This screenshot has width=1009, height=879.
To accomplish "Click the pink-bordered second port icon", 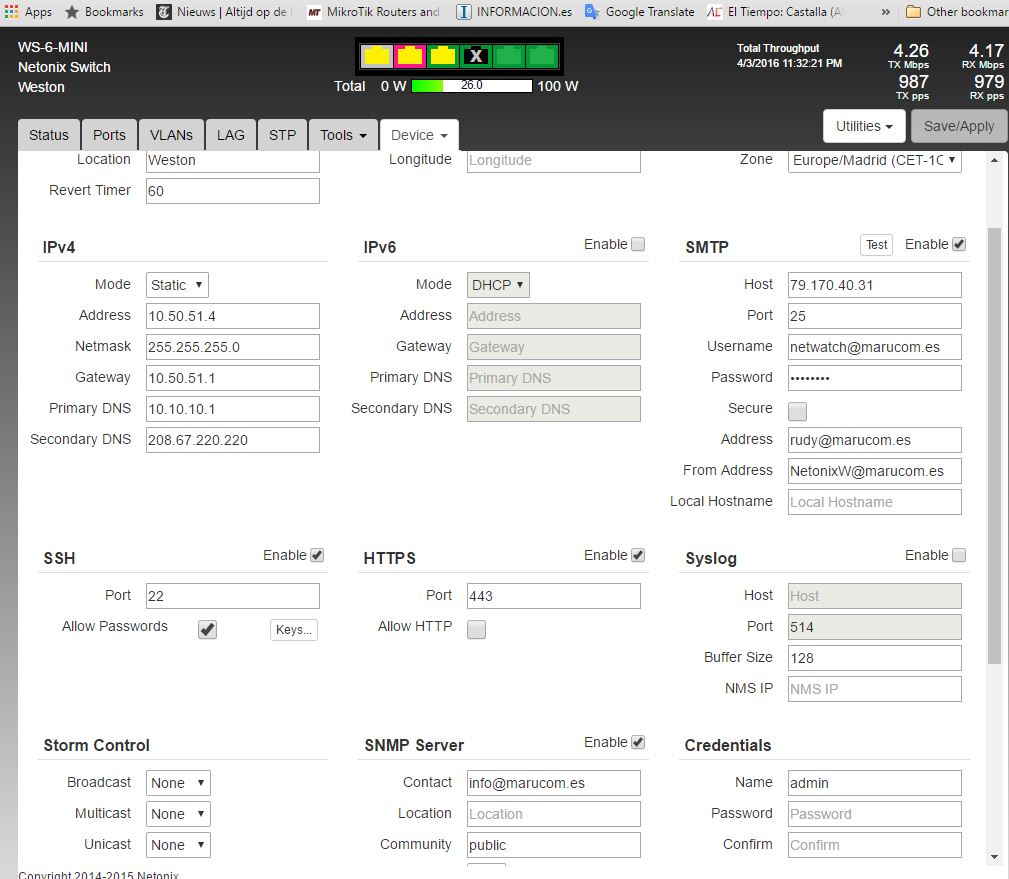I will coord(409,56).
